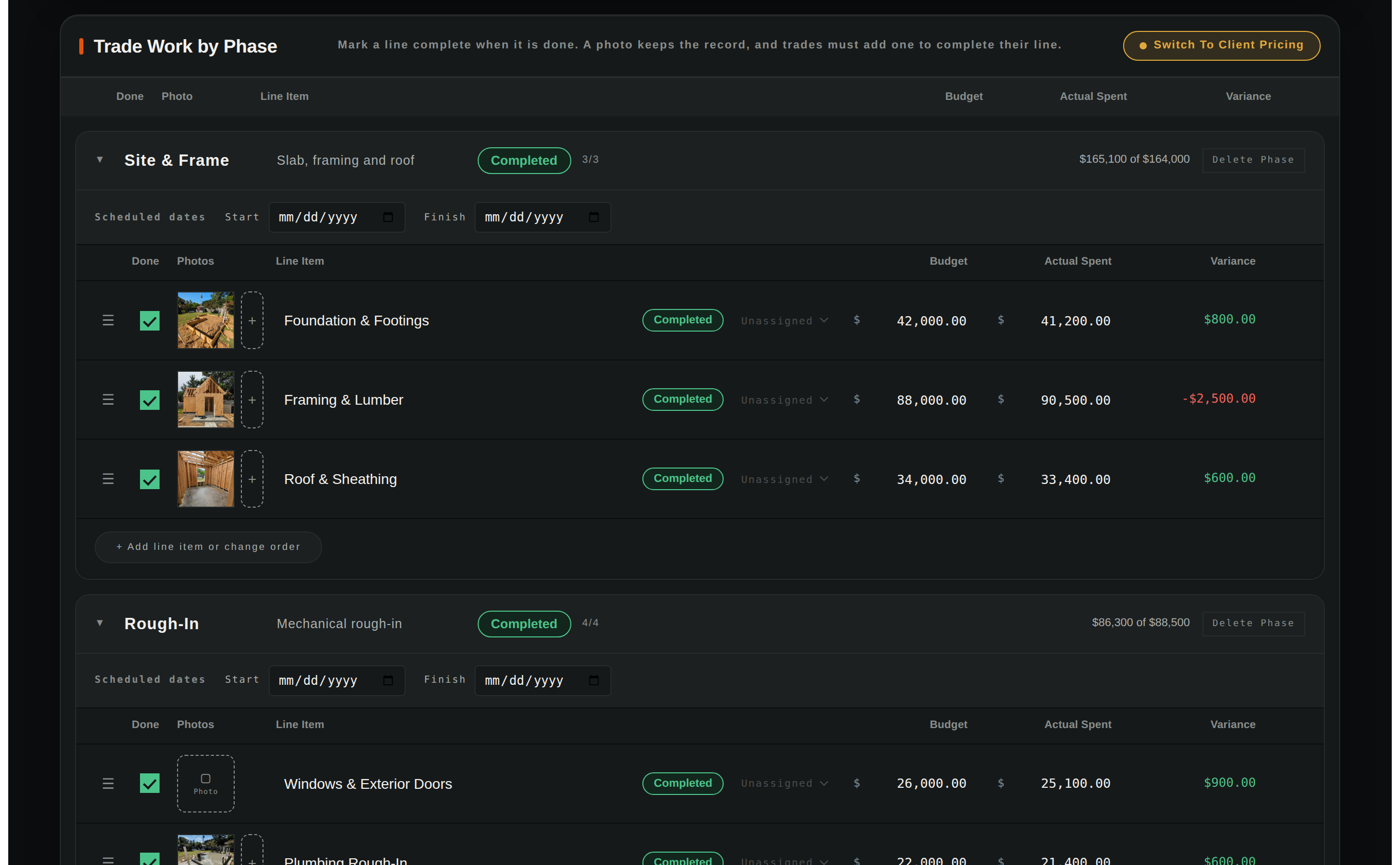Open the Framing & Lumber photo thumbnail
Viewport: 1400px width, 865px height.
[206, 400]
